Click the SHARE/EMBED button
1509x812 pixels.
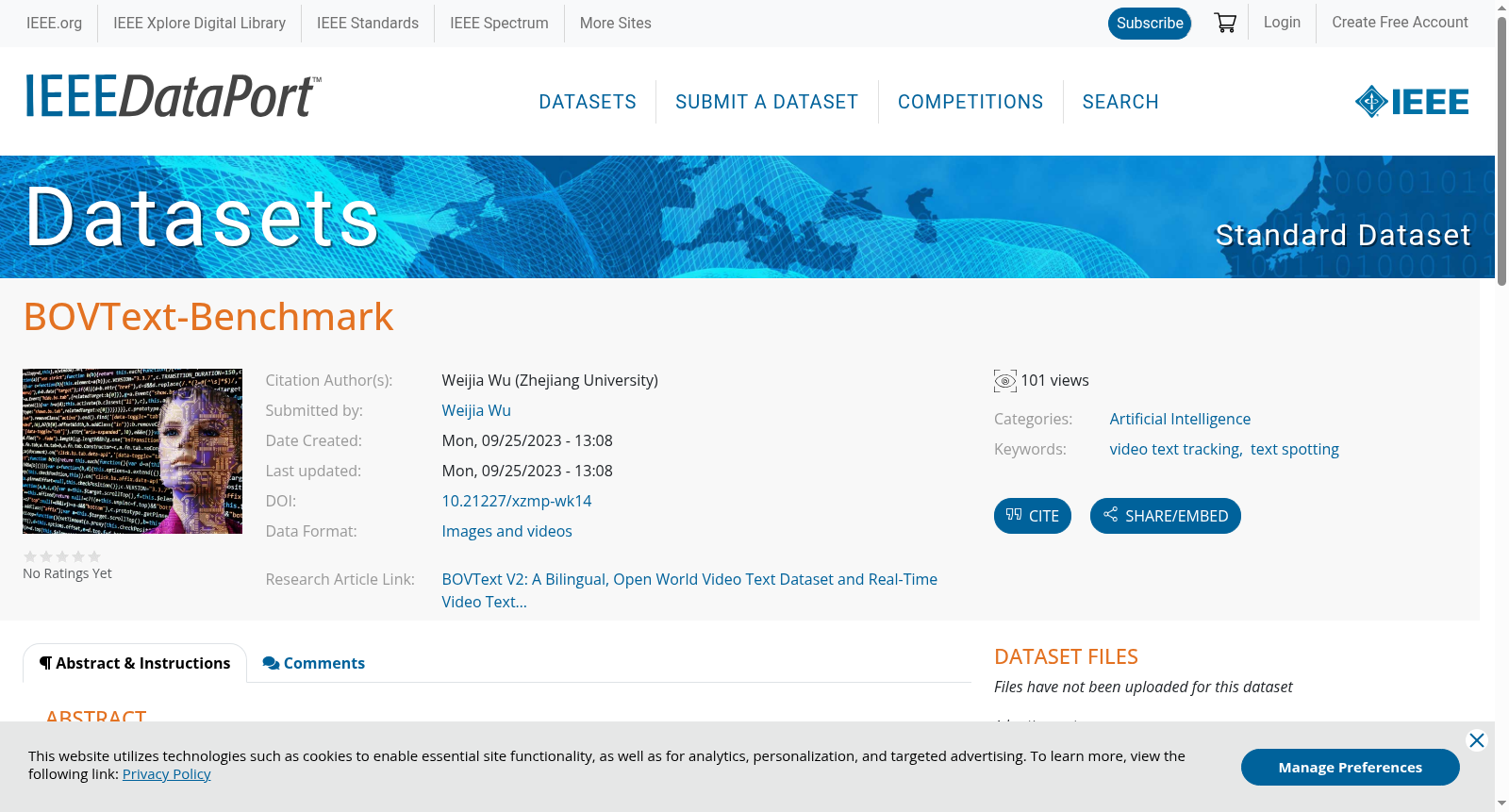(x=1166, y=516)
